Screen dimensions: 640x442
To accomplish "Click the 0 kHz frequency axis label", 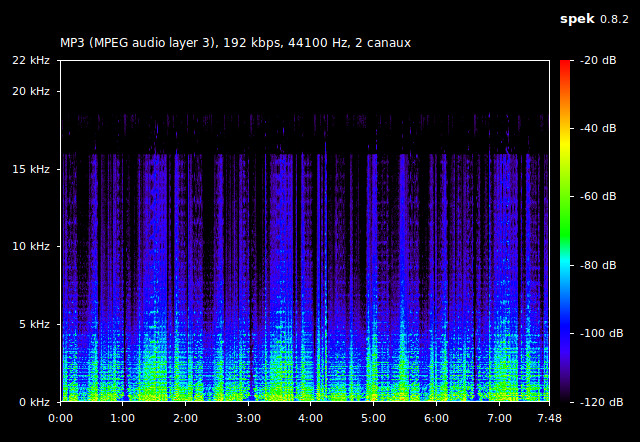I will 34,402.
